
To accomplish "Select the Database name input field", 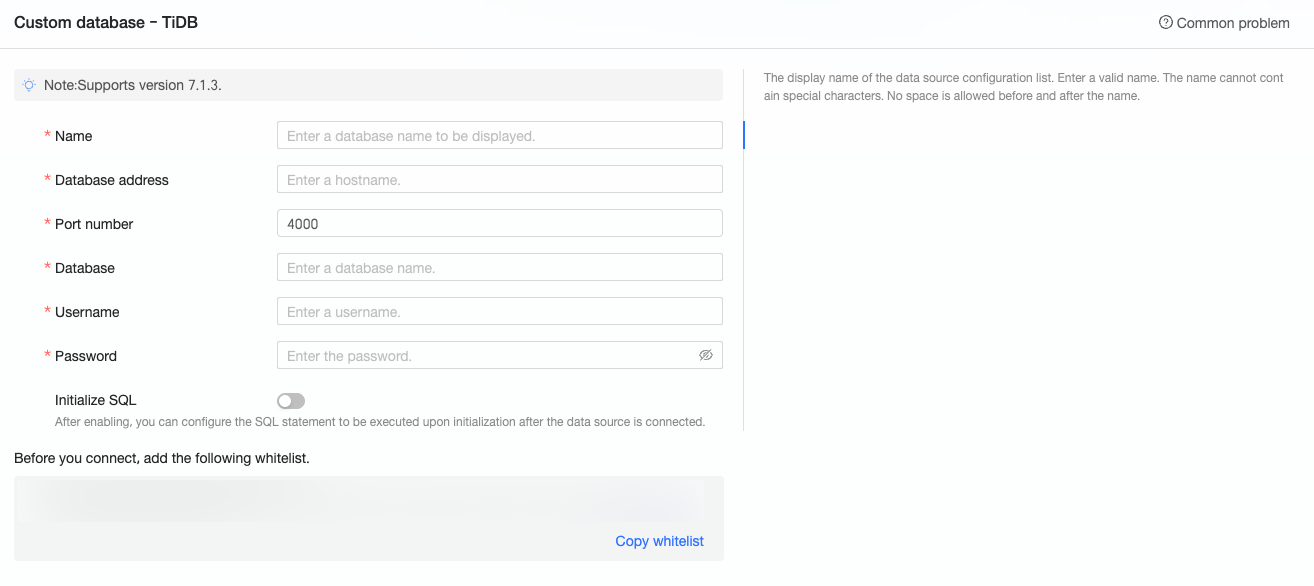I will coord(499,268).
